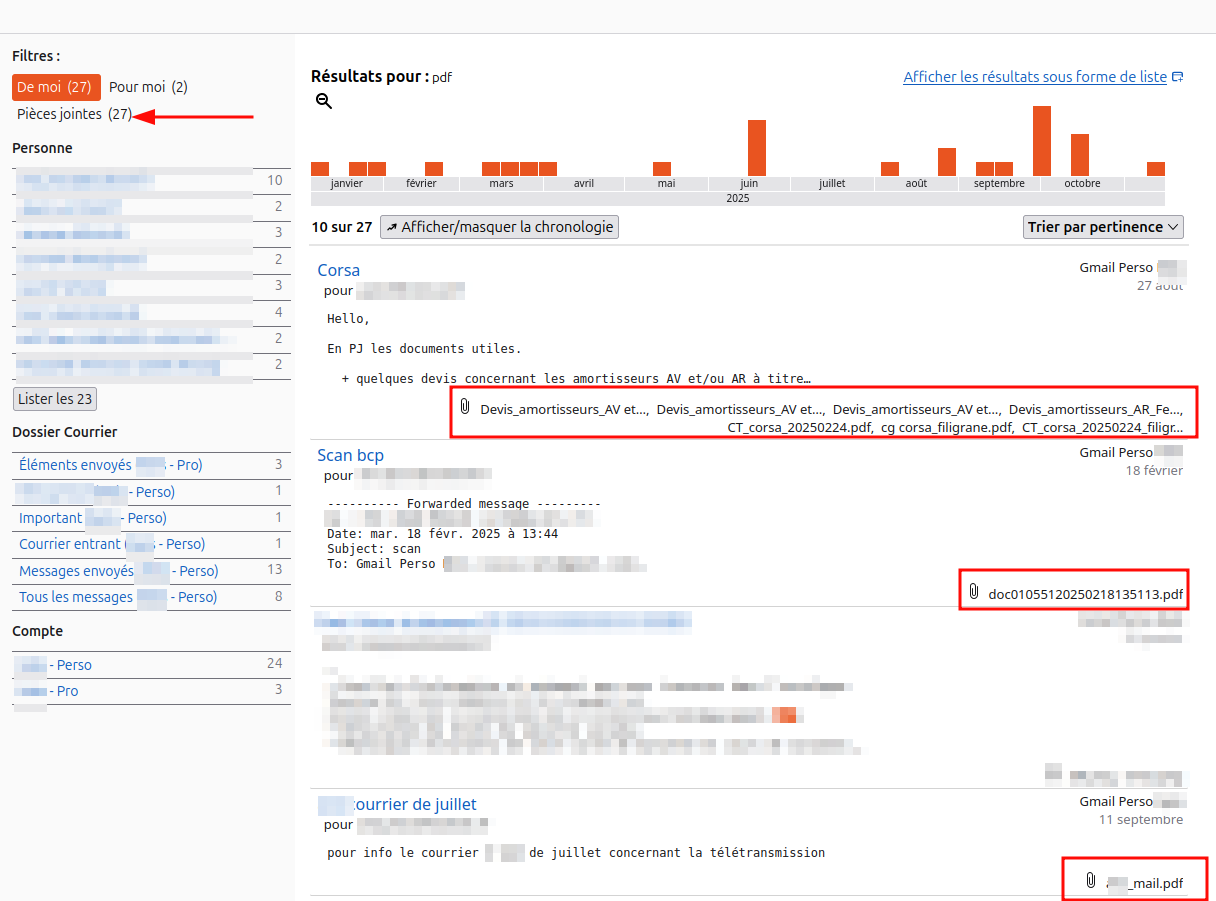Screen dimensions: 1216x901
Task: Click 'Afficher/masquer la chronologie' button
Action: [500, 227]
